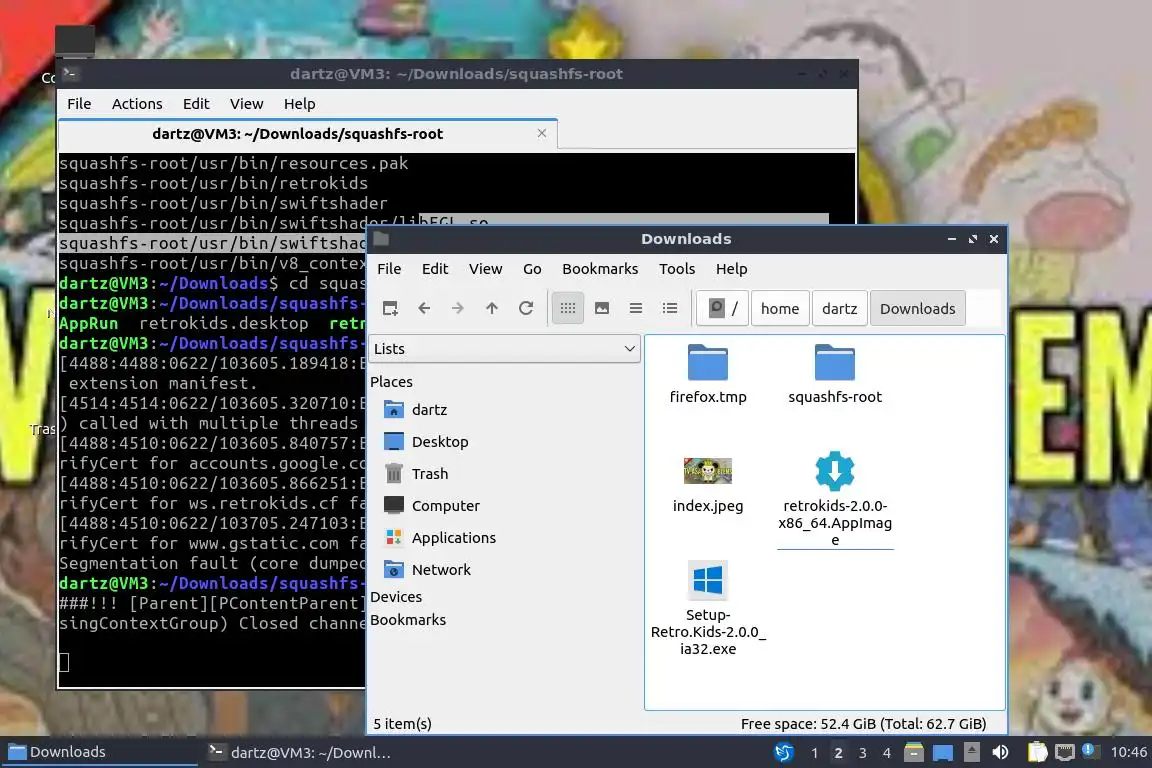
Task: Open the View menu in Downloads window
Action: pyautogui.click(x=486, y=269)
